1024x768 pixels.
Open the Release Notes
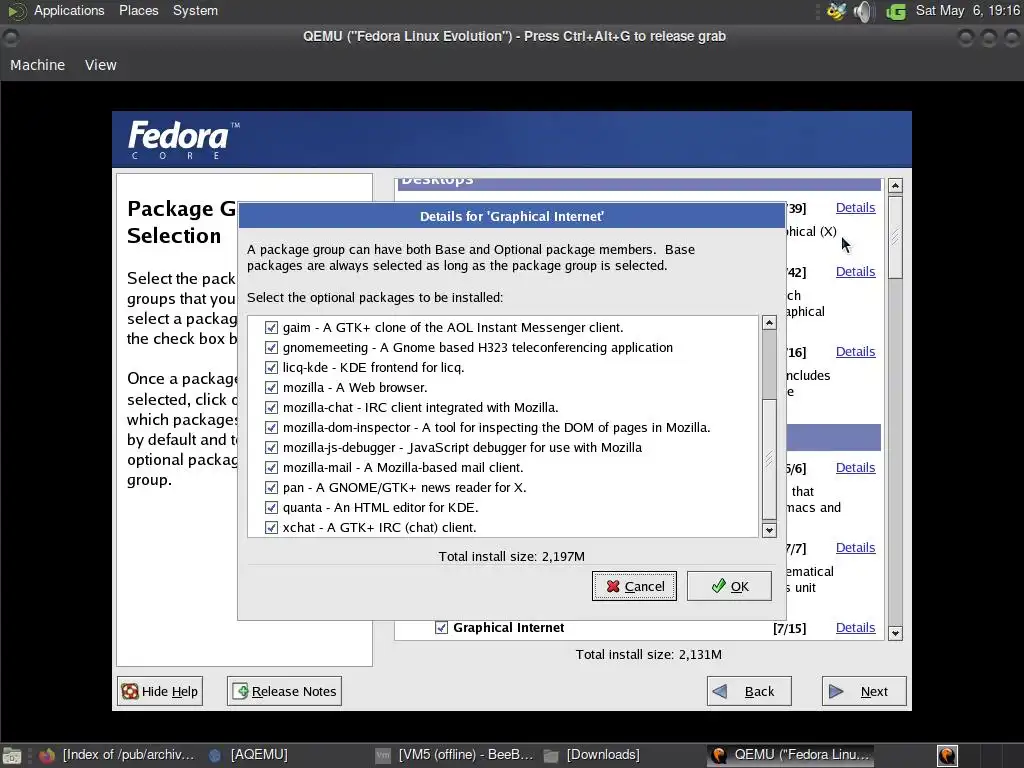284,691
